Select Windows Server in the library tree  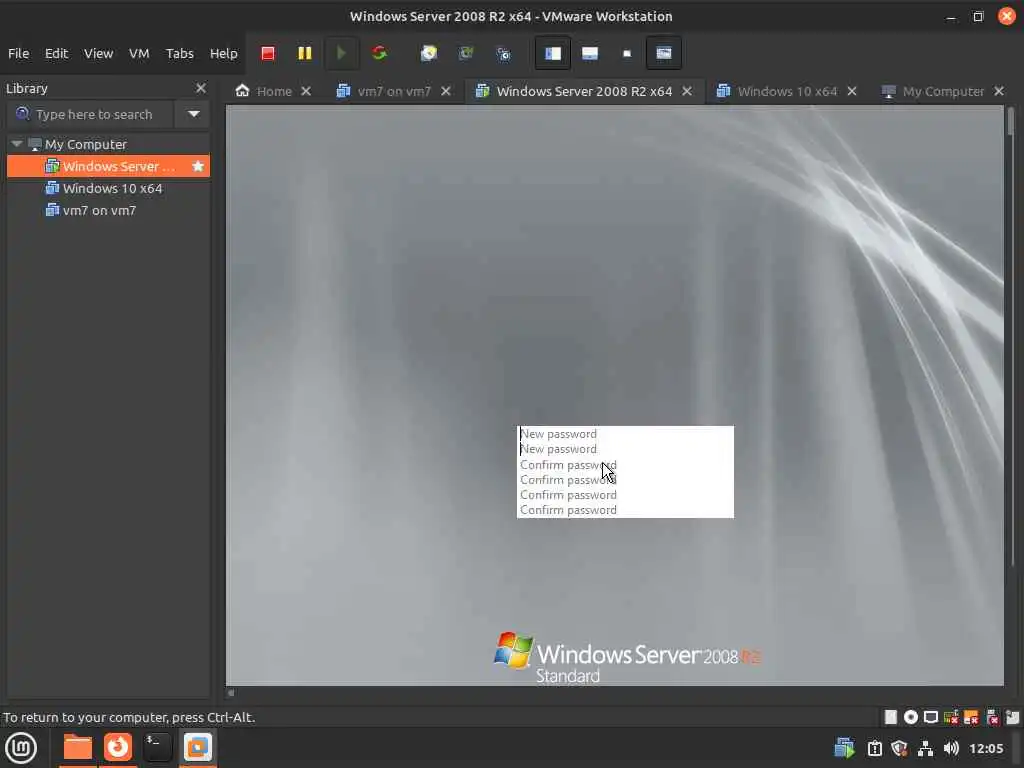pyautogui.click(x=108, y=167)
